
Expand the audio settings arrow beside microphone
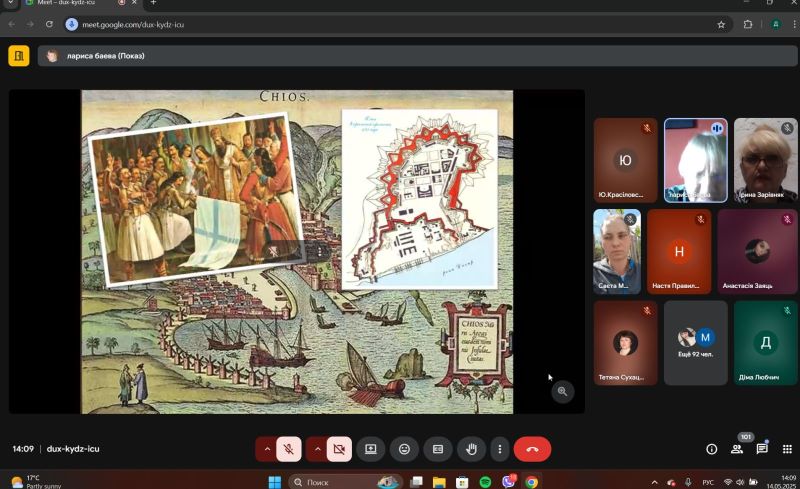(x=266, y=449)
